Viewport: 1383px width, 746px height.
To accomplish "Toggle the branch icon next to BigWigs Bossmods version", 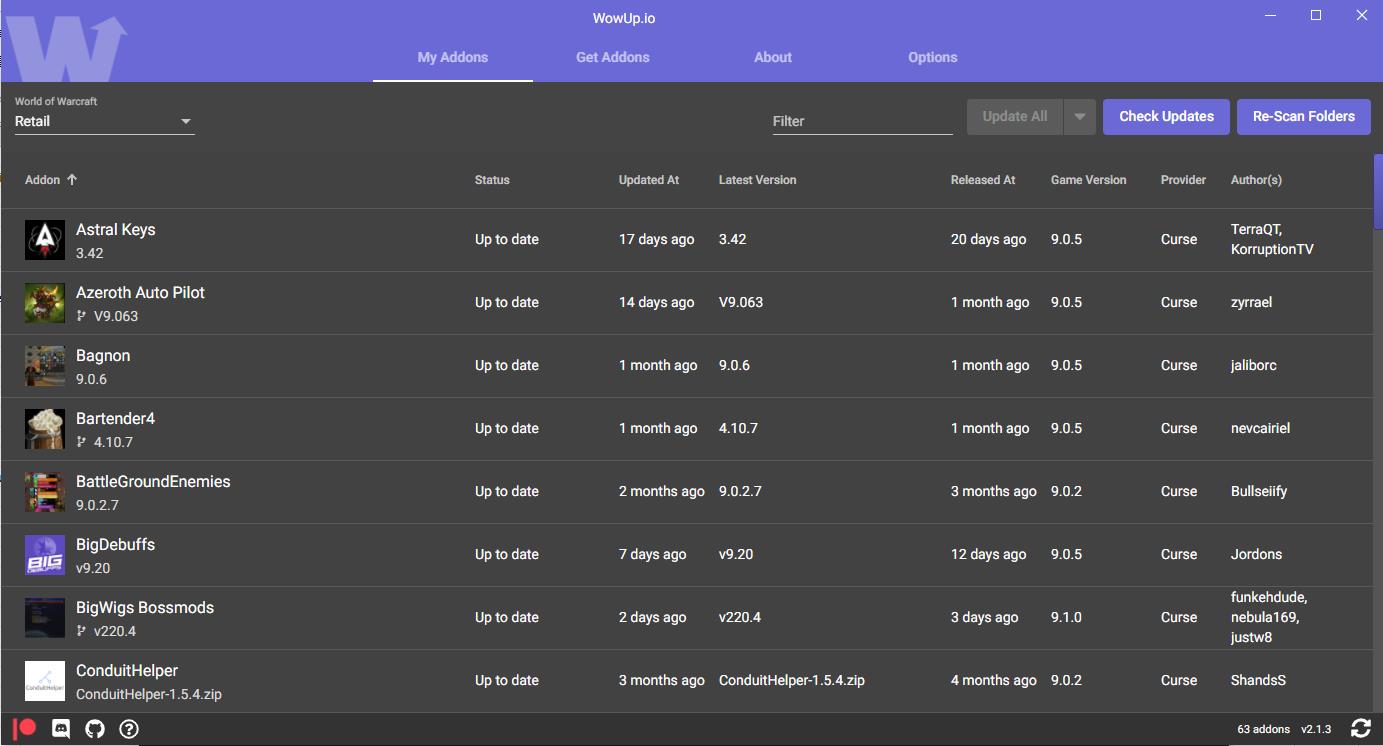I will point(82,630).
